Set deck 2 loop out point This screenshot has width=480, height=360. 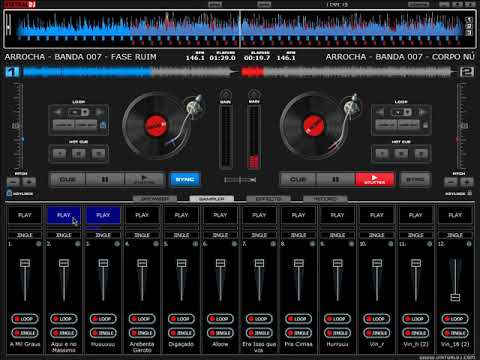409,125
